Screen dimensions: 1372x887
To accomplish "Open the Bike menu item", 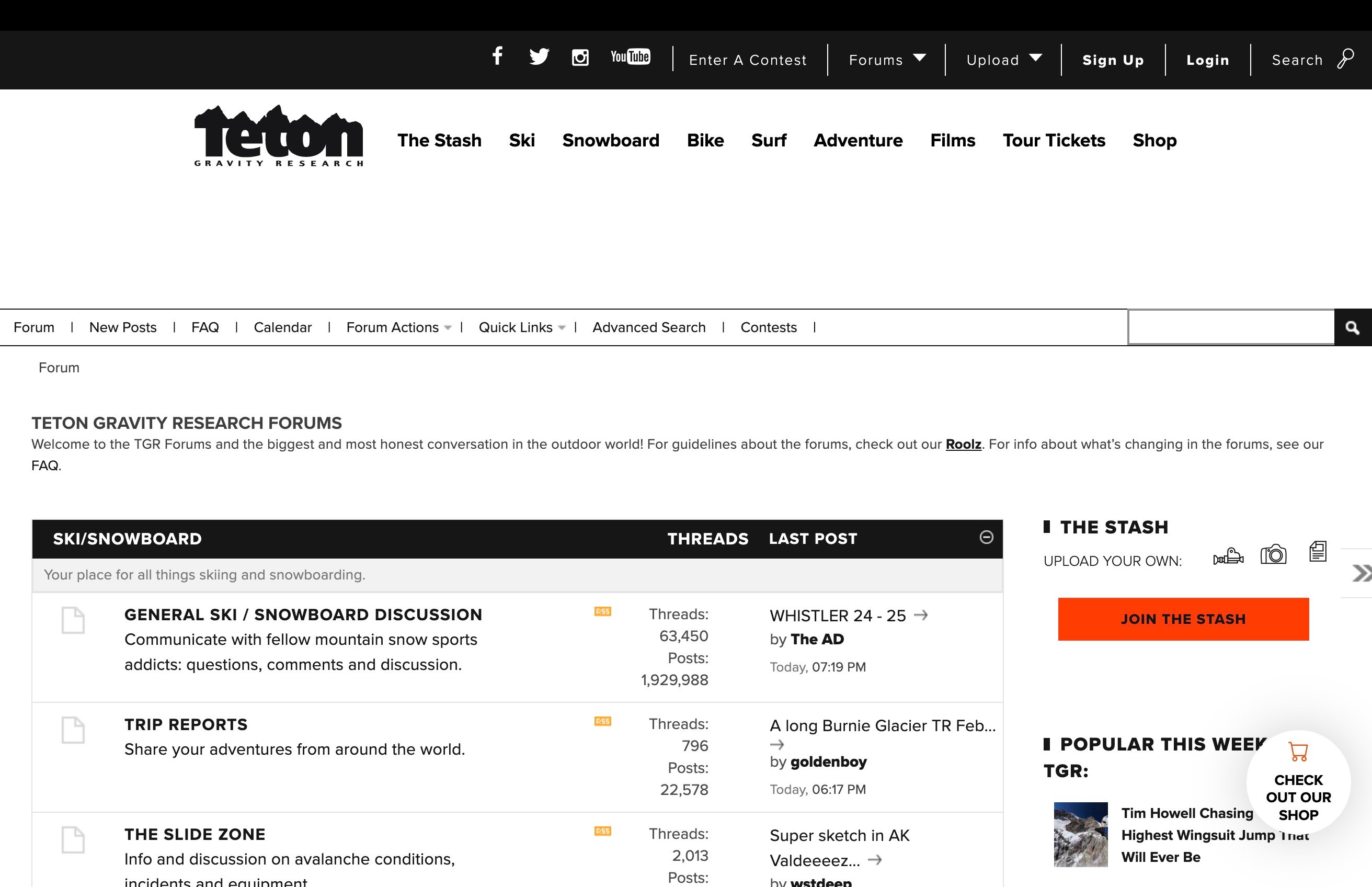I will pyautogui.click(x=705, y=140).
